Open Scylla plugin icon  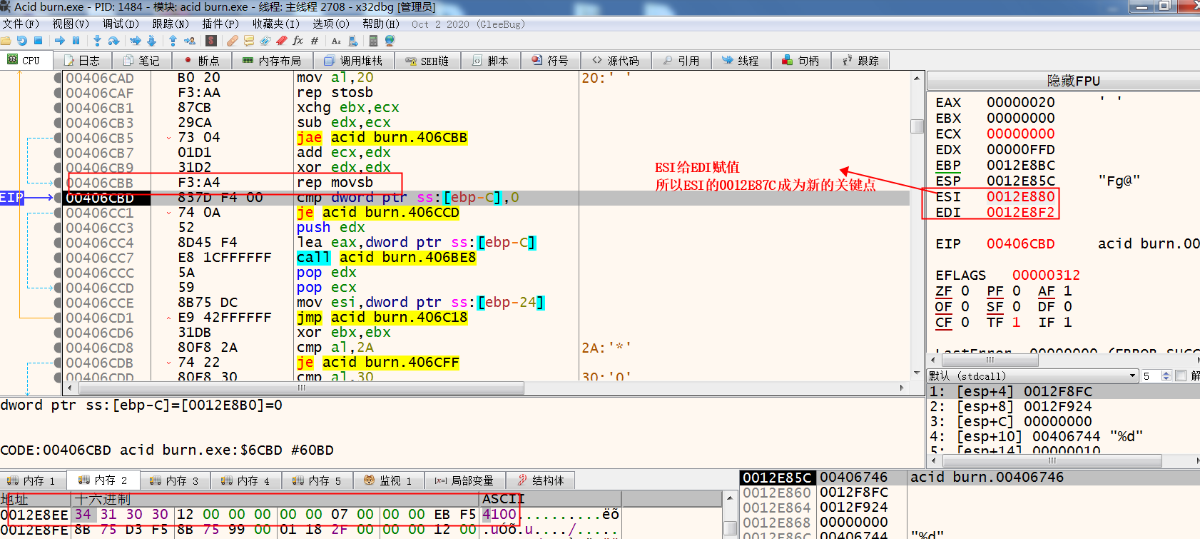(210, 41)
